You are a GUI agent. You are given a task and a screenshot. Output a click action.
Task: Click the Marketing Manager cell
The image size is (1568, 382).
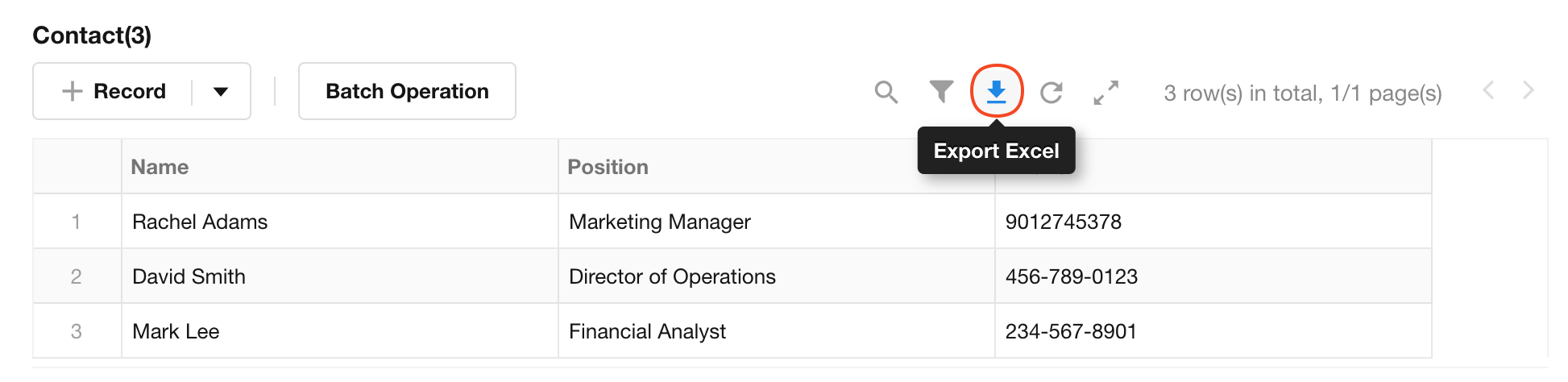click(776, 222)
